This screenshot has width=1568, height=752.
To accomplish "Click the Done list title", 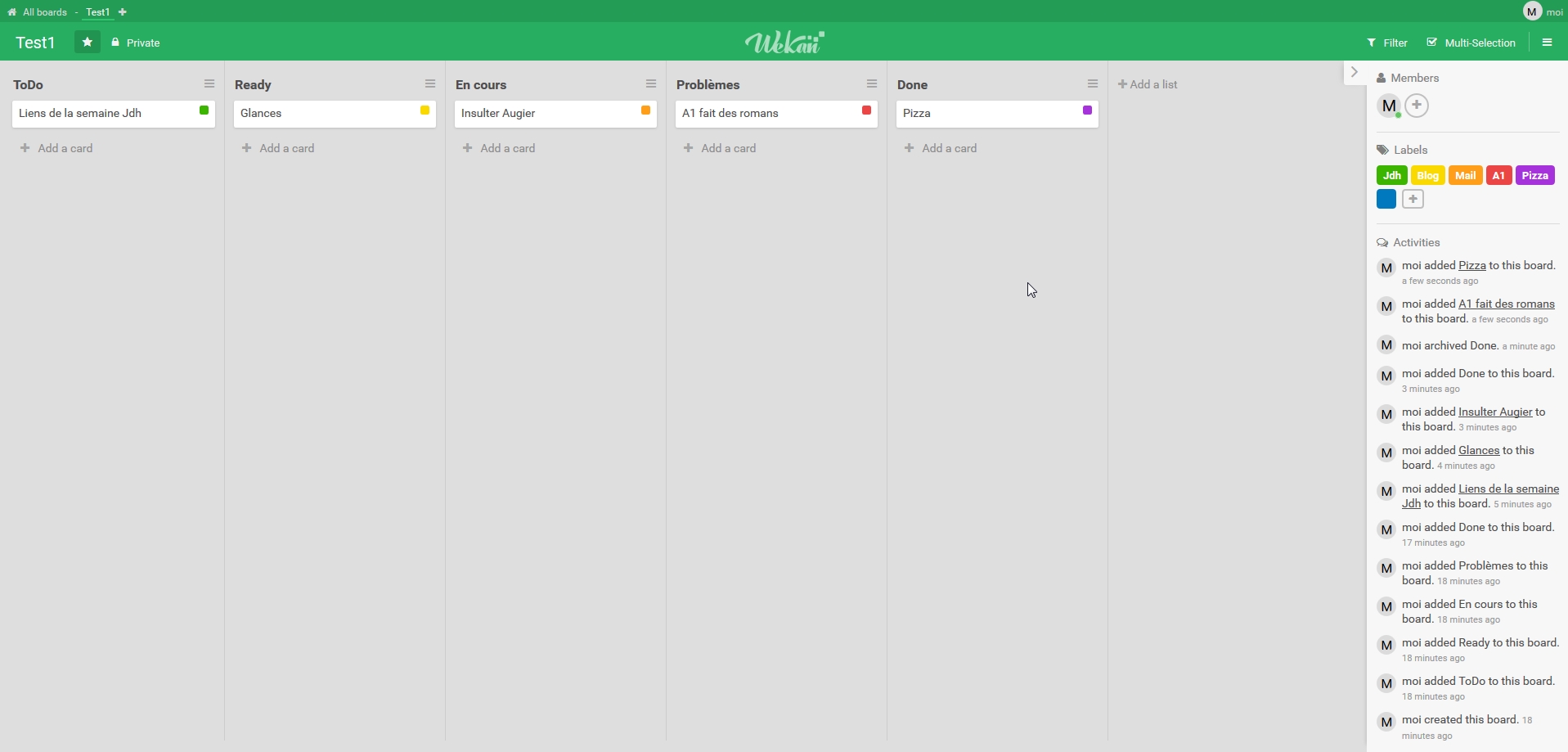I will (913, 85).
